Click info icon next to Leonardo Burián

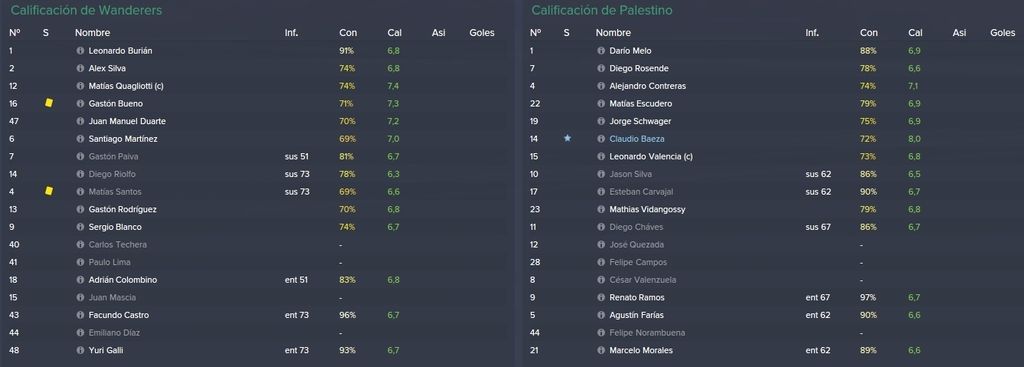(x=80, y=50)
